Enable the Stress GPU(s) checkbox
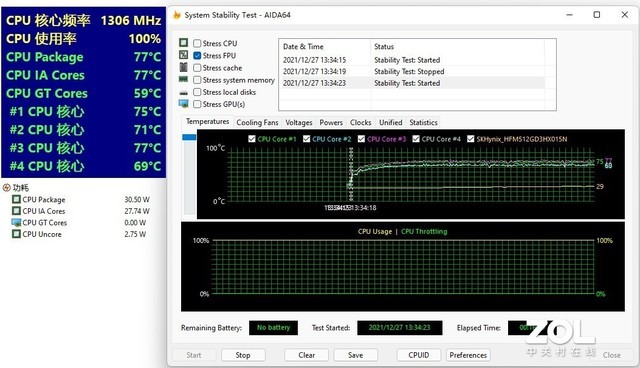This screenshot has width=640, height=368. coord(197,104)
